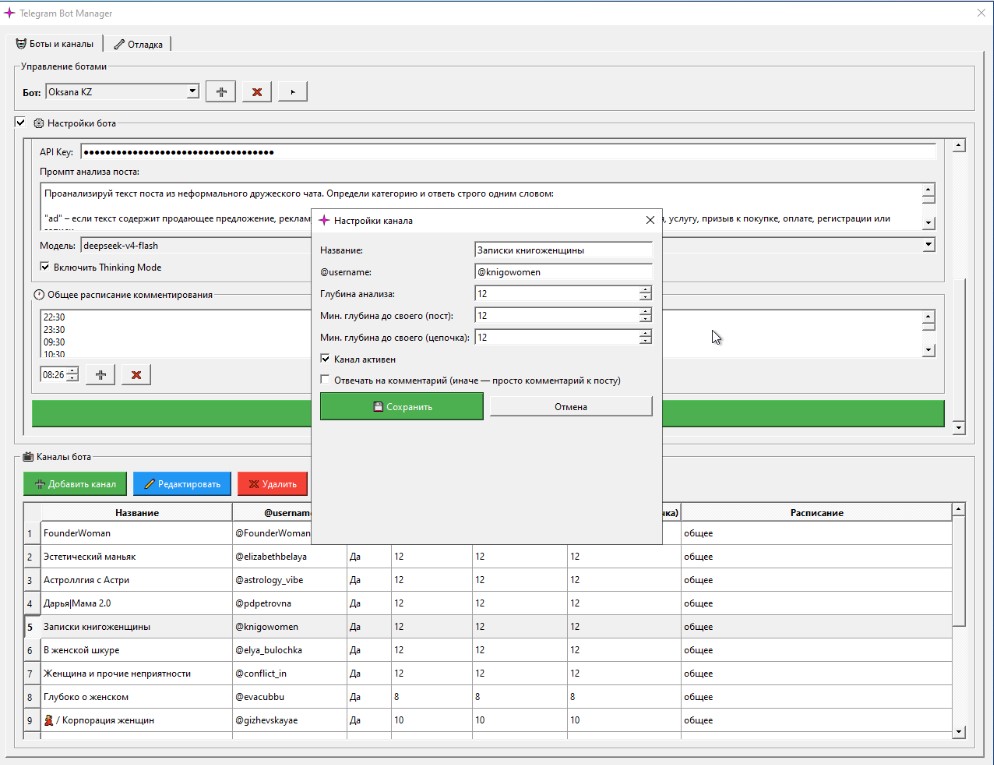Click the Удалить channel button
The image size is (994, 765).
pos(273,484)
